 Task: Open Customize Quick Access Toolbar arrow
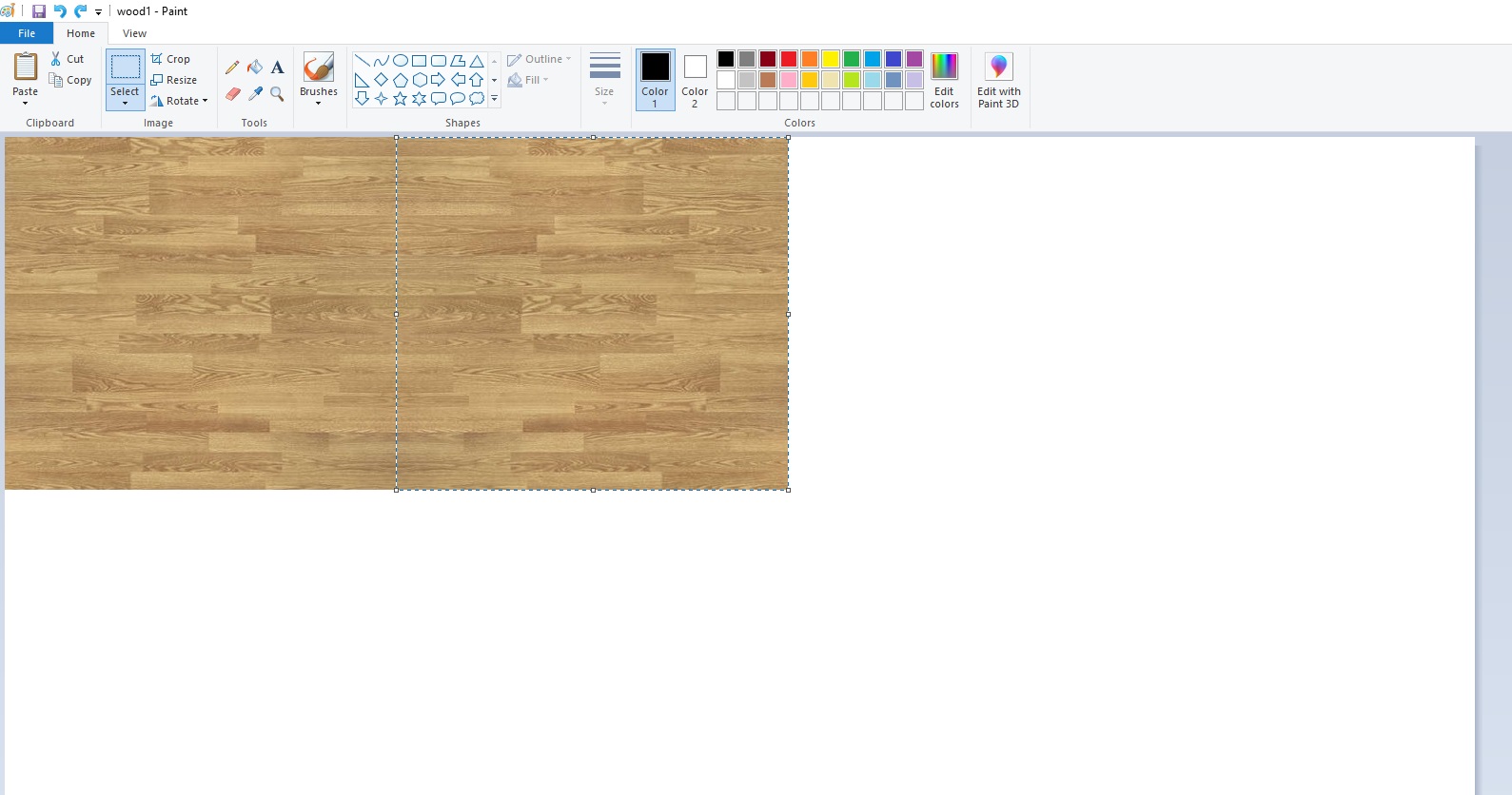pyautogui.click(x=98, y=12)
